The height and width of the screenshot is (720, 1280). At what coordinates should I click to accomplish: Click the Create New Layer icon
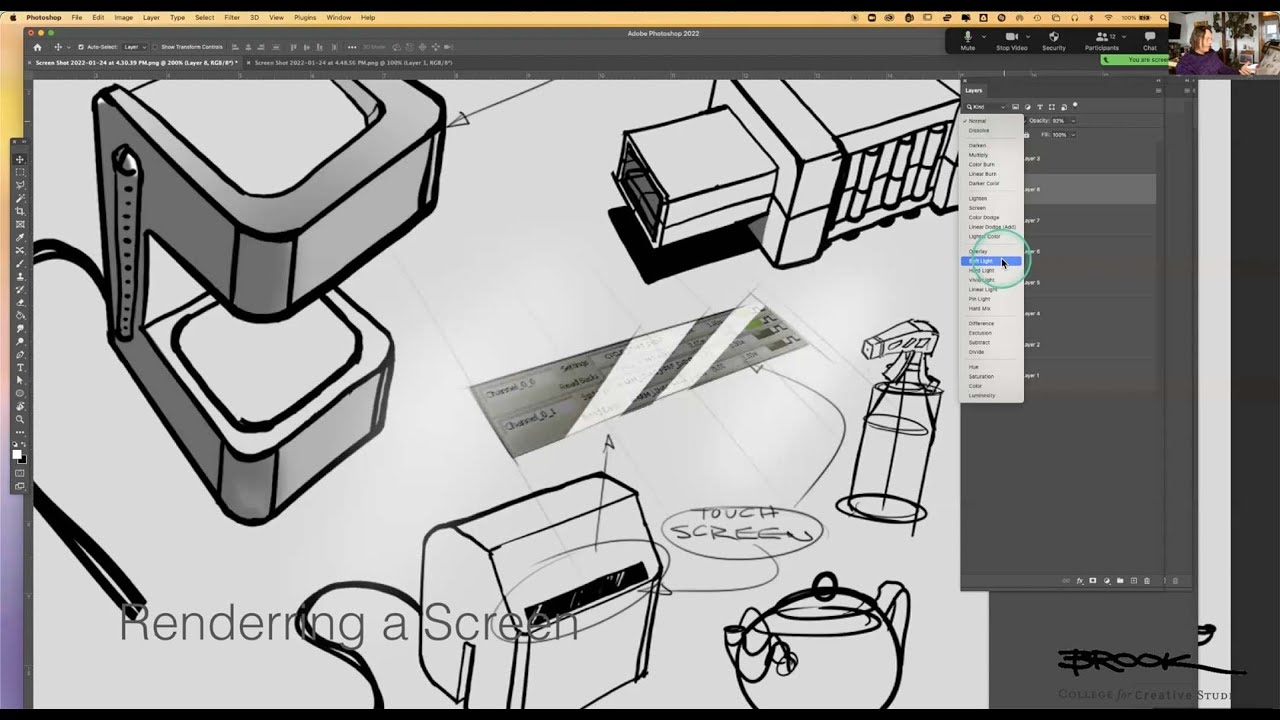[x=1133, y=580]
